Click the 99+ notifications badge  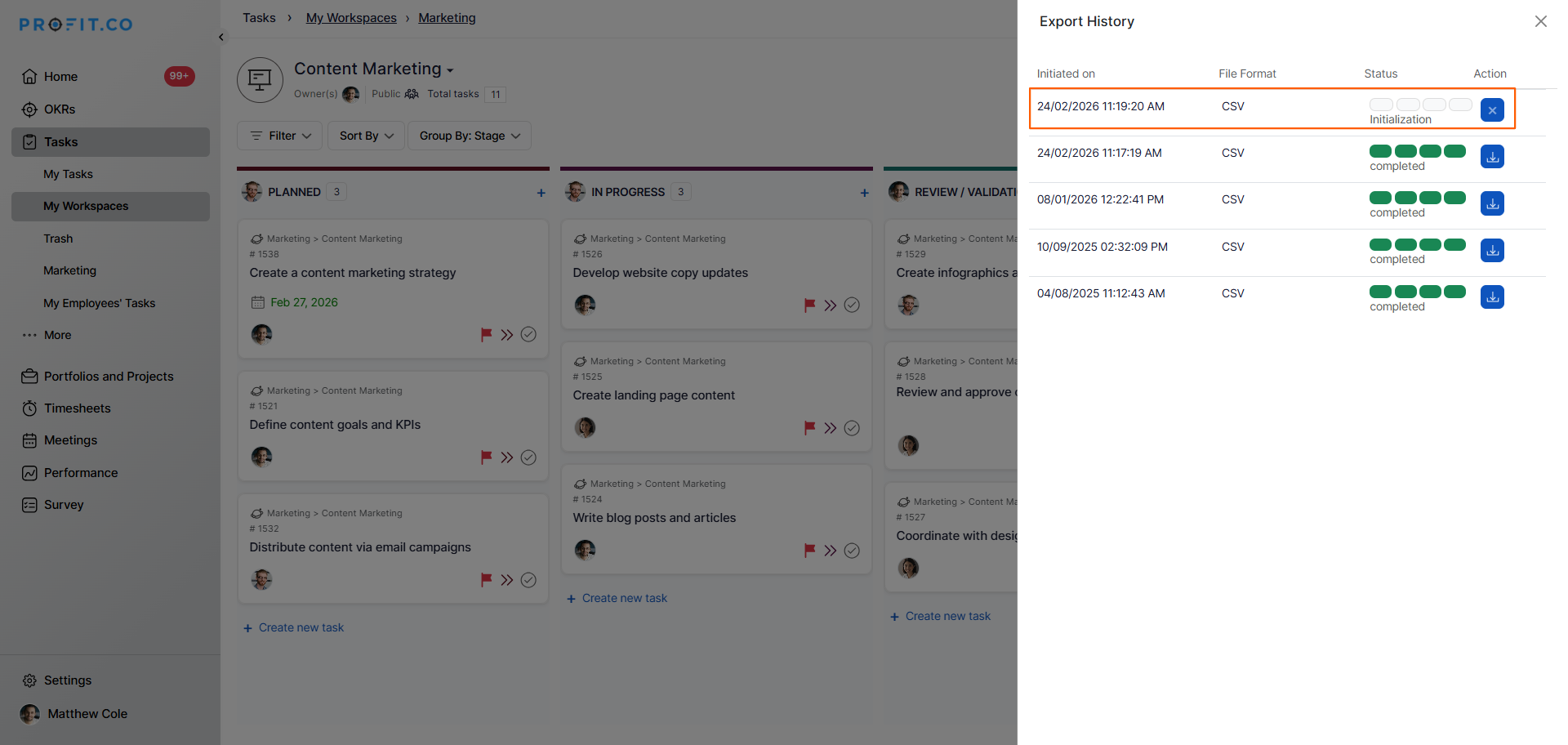point(179,76)
